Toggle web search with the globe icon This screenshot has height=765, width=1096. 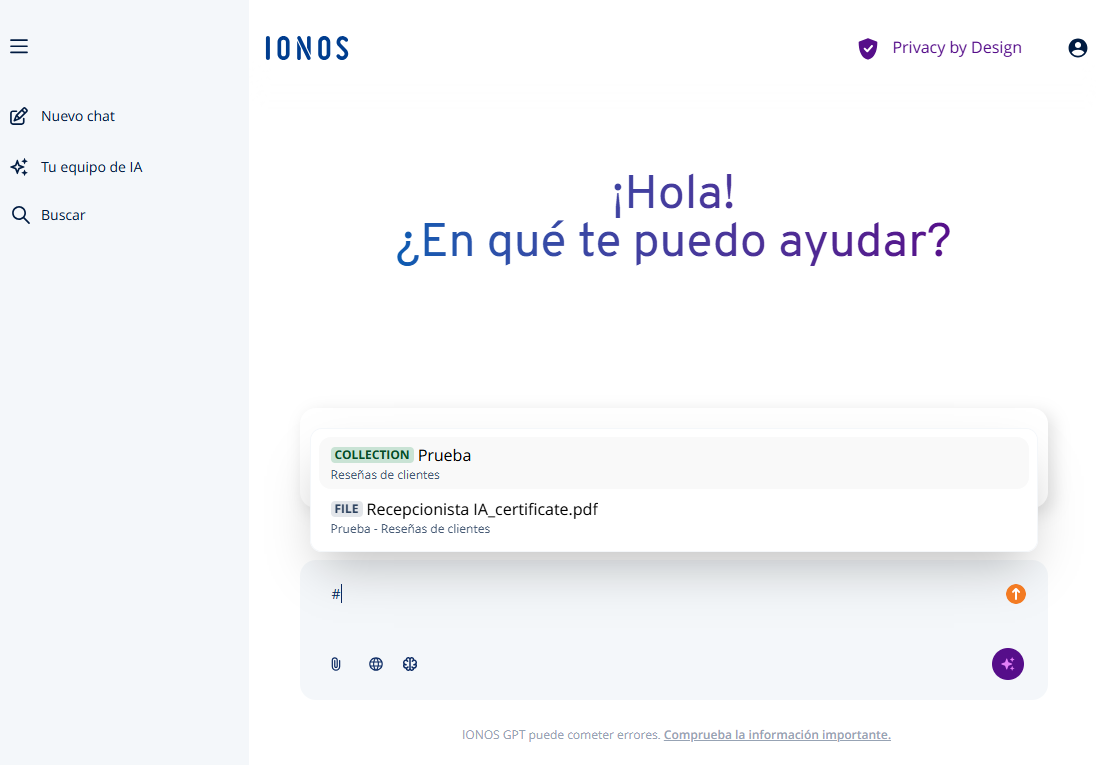(x=375, y=664)
